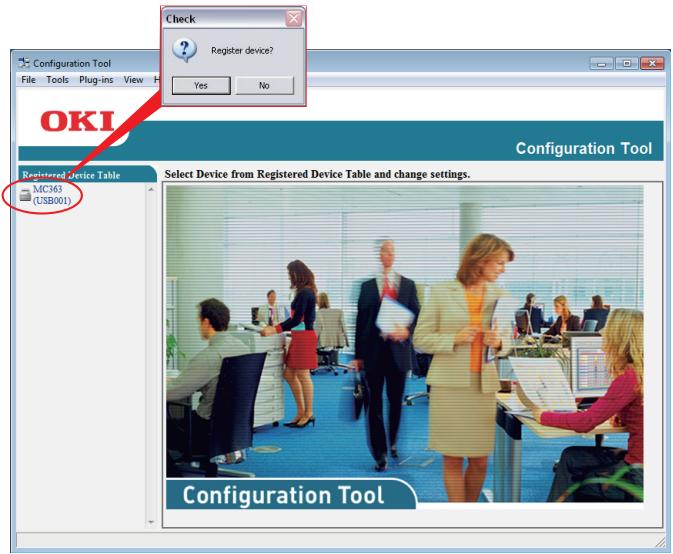Screen dimensions: 673x554
Task: Click Yes in the Check dialog
Action: point(201,85)
